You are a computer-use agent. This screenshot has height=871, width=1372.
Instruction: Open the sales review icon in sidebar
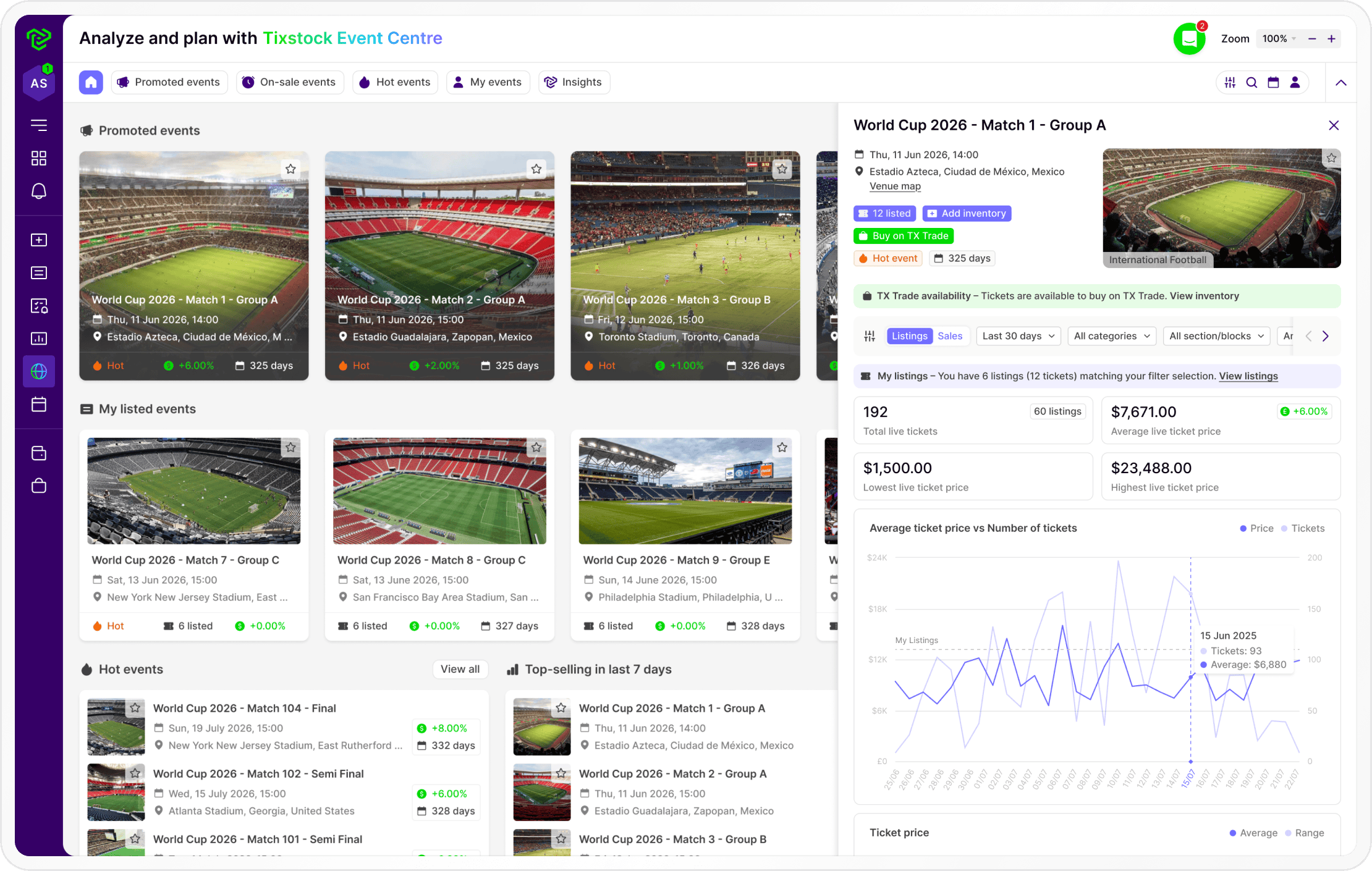coord(39,306)
